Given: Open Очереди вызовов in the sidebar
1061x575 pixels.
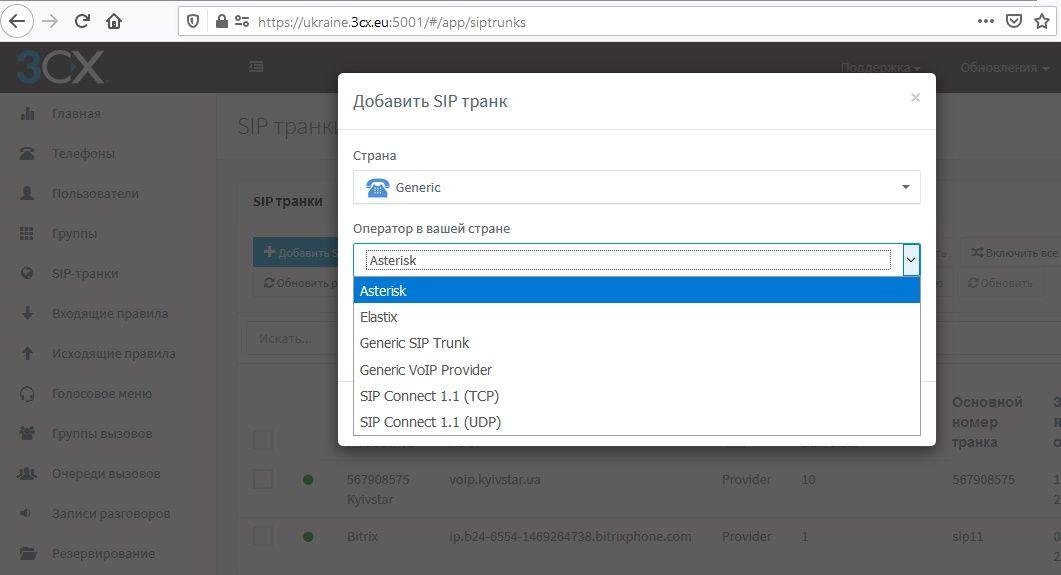Looking at the screenshot, I should click(x=106, y=474).
